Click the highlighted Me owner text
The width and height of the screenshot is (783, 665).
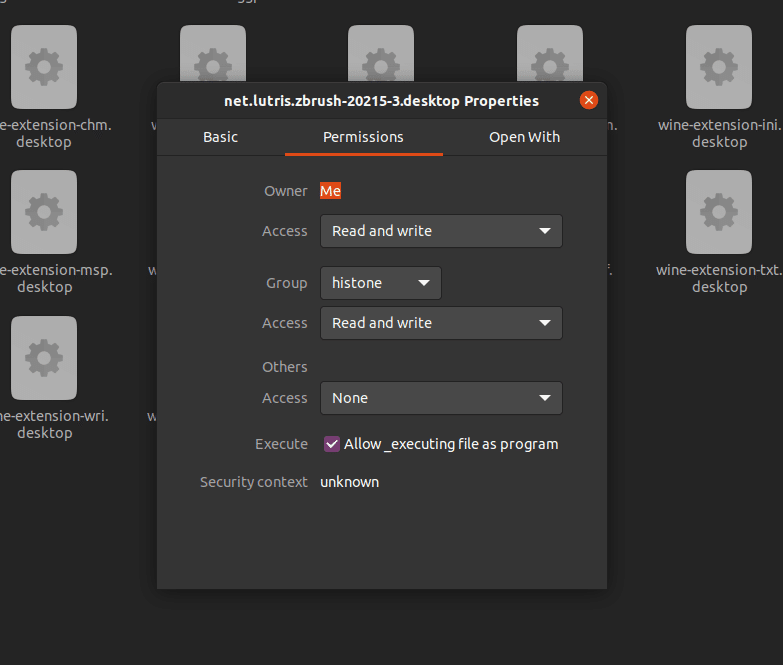[331, 191]
